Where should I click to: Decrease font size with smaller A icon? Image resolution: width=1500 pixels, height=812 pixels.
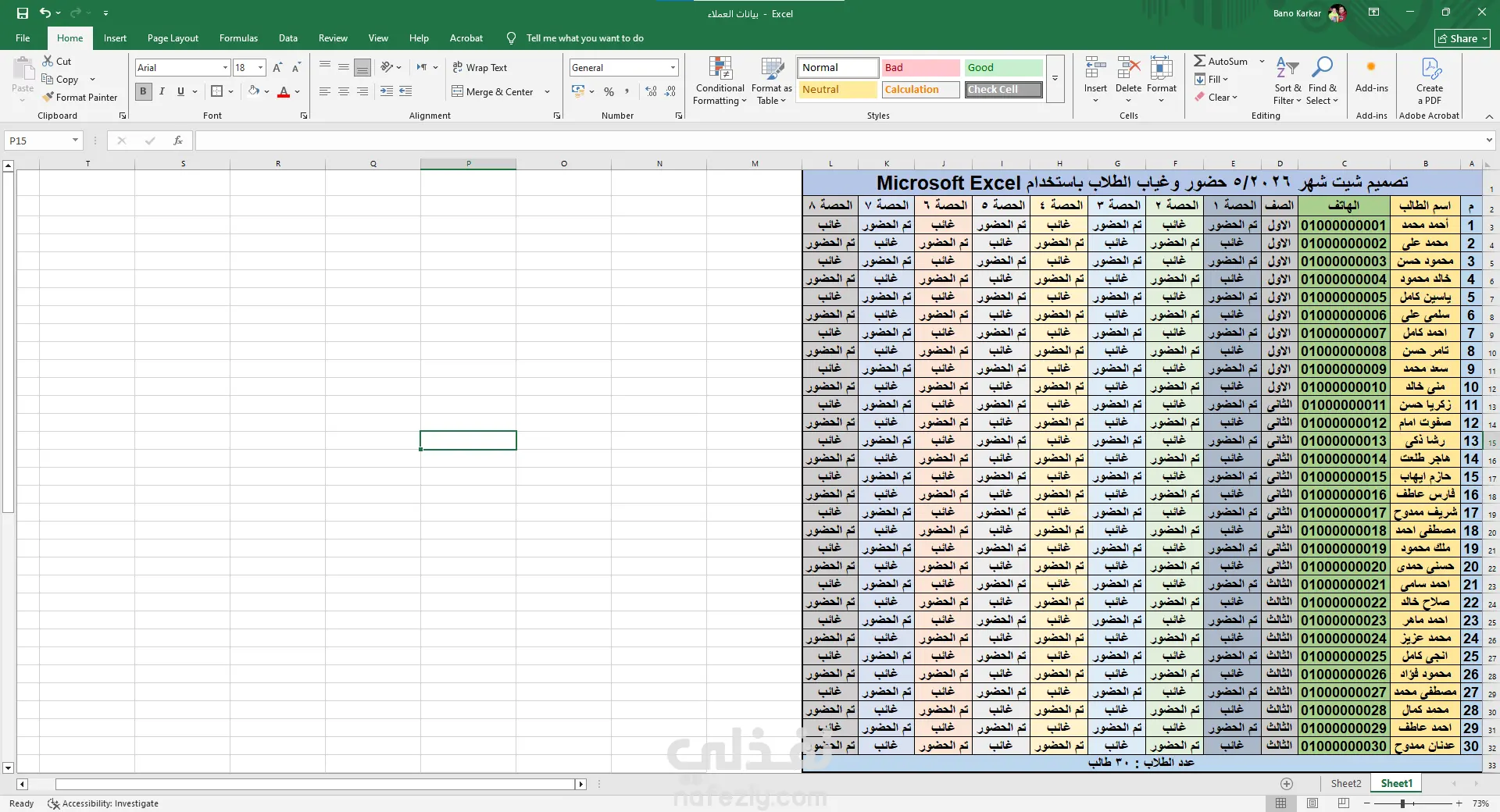point(296,68)
